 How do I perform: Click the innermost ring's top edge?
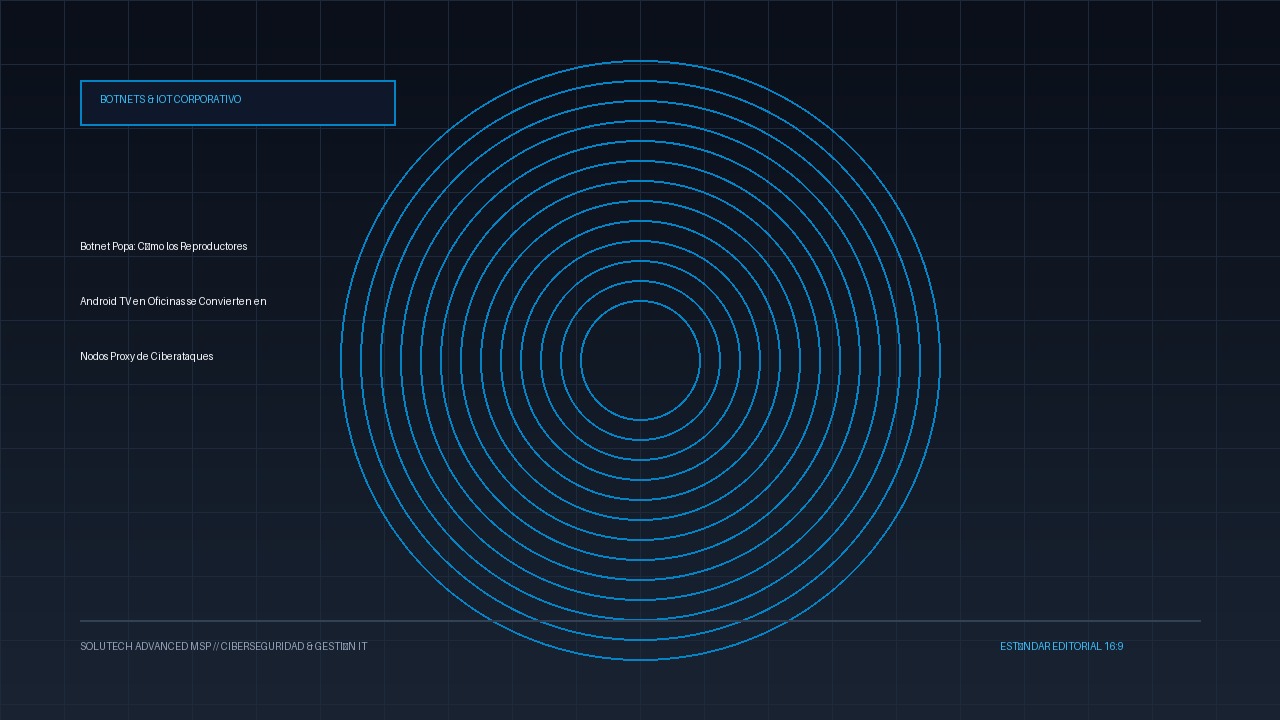coord(640,301)
